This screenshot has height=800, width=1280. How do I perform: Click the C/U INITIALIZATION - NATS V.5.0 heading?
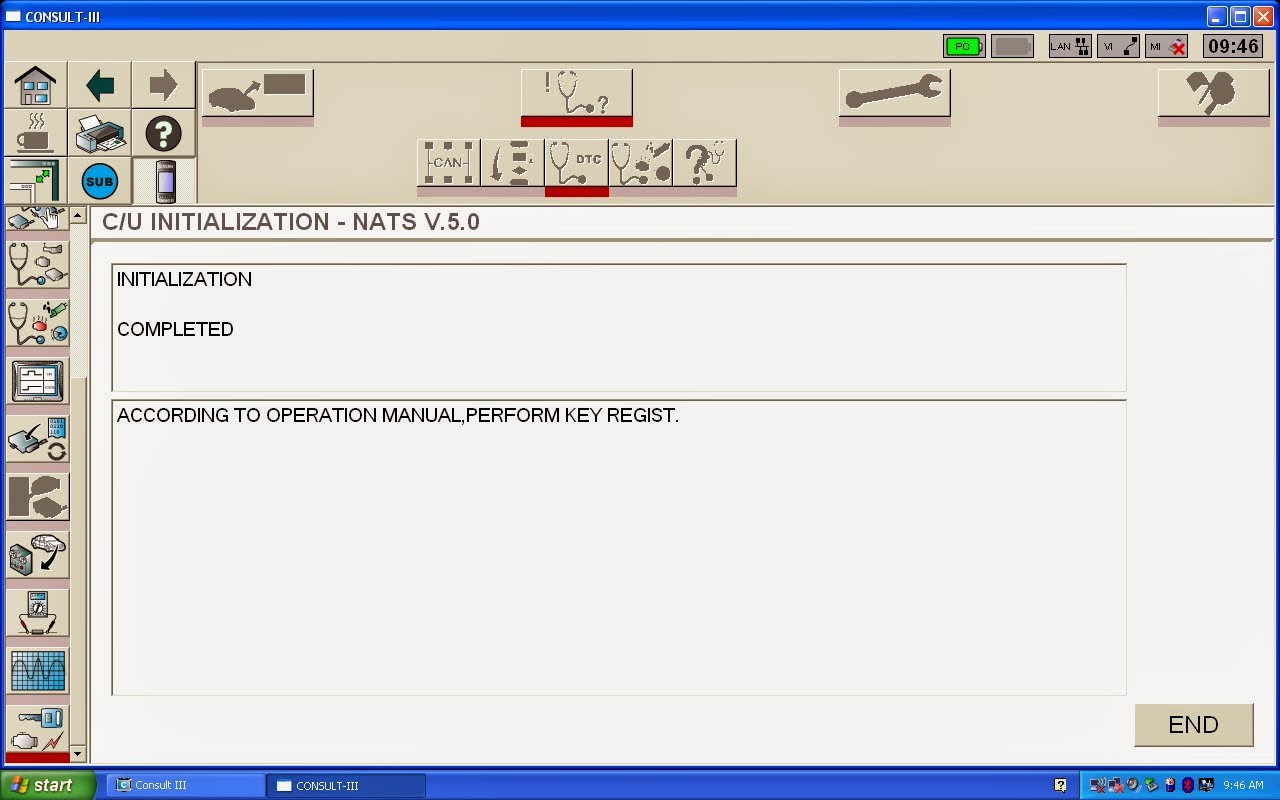(291, 222)
